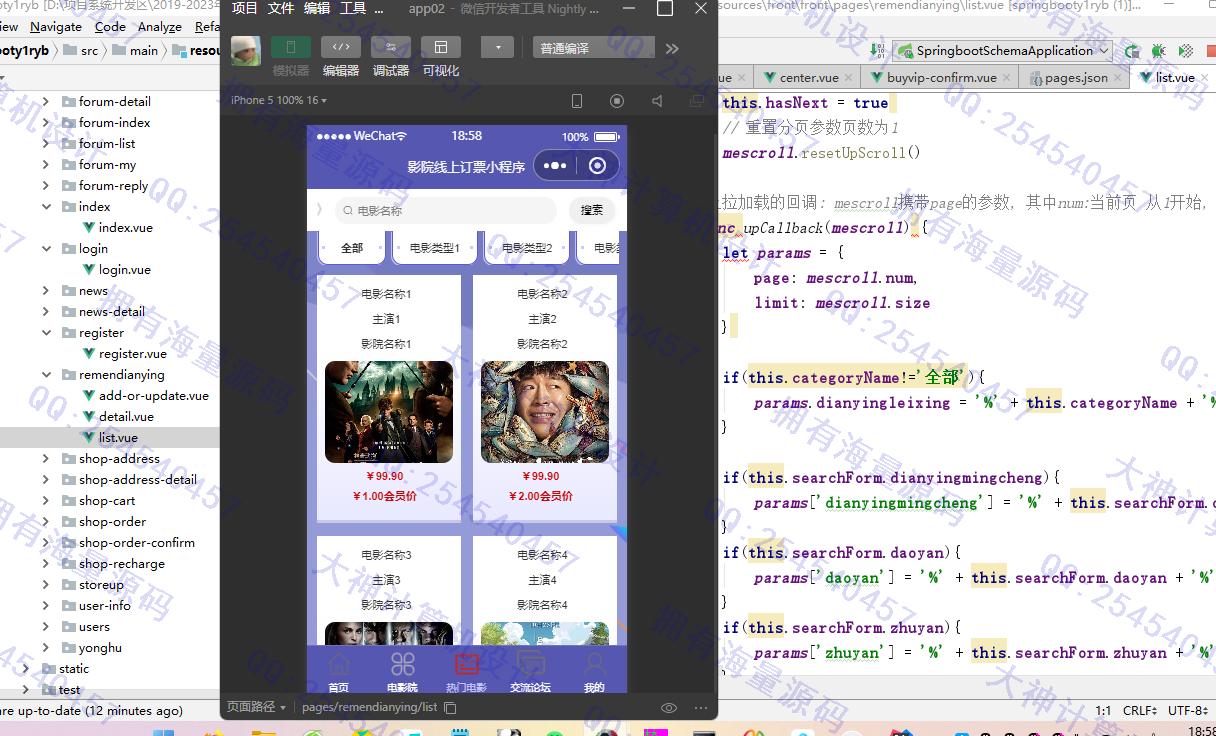Image resolution: width=1216 pixels, height=736 pixels.
Task: Detach the simulator window icon
Action: coord(697,100)
